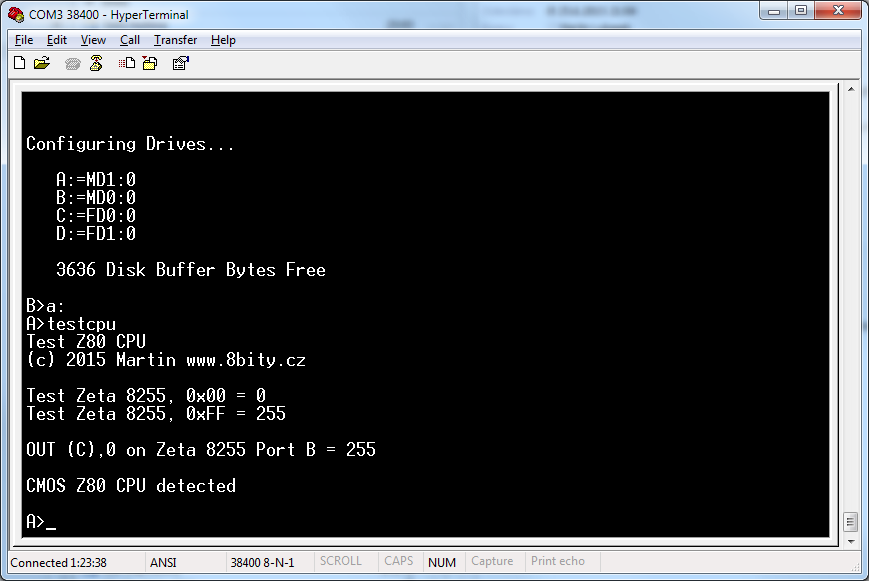Viewport: 869px width, 581px height.
Task: Click the 'B>a:' terminal line
Action: tap(45, 305)
